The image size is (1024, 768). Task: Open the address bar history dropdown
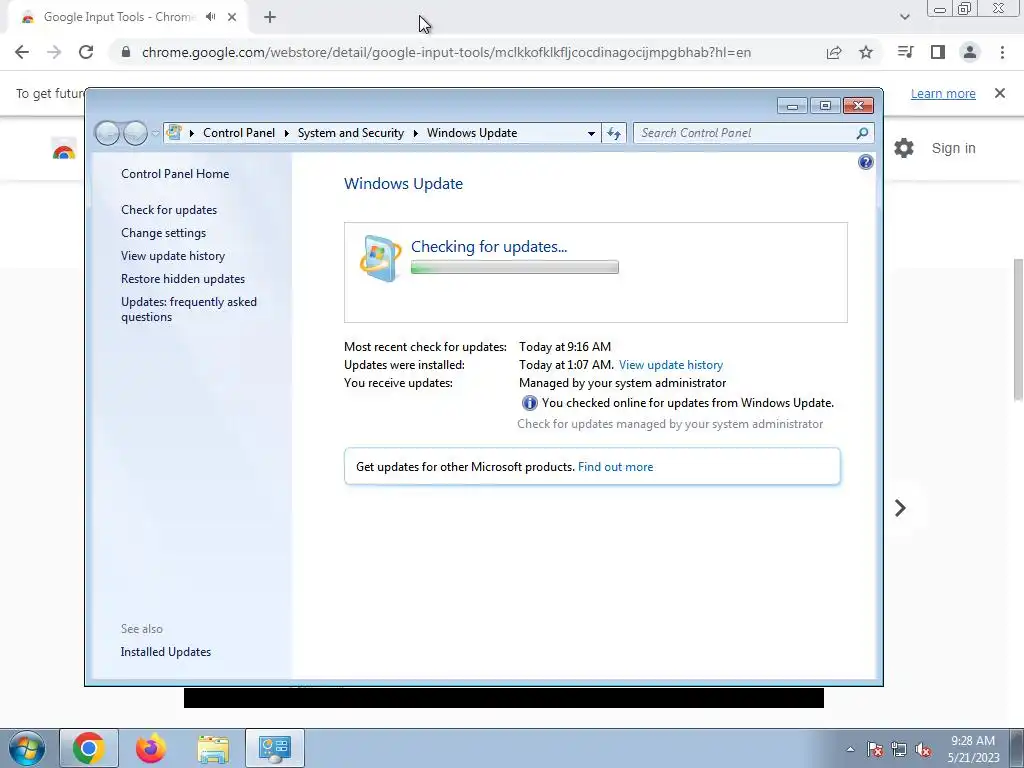[591, 133]
